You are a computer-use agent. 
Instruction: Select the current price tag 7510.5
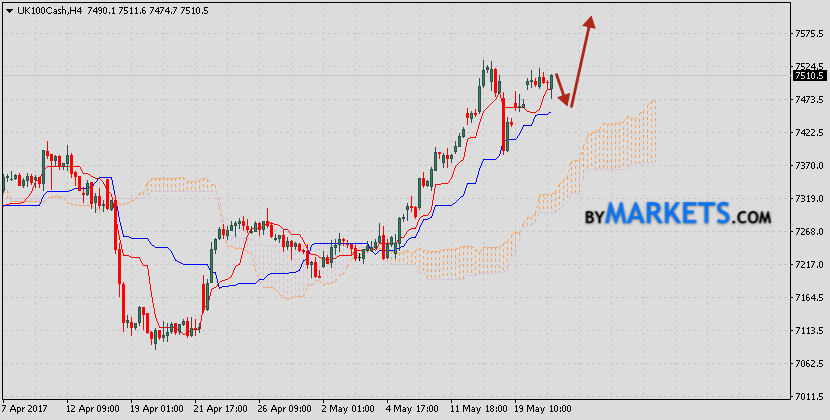point(808,75)
